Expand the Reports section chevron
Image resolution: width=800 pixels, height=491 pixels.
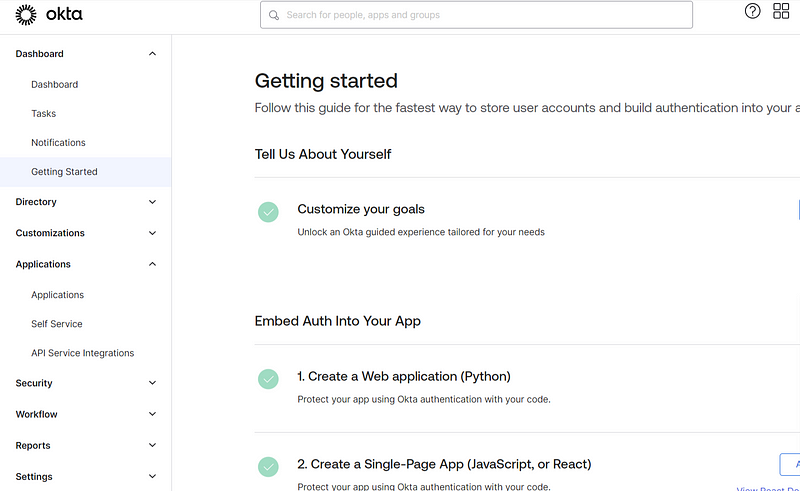[x=152, y=445]
